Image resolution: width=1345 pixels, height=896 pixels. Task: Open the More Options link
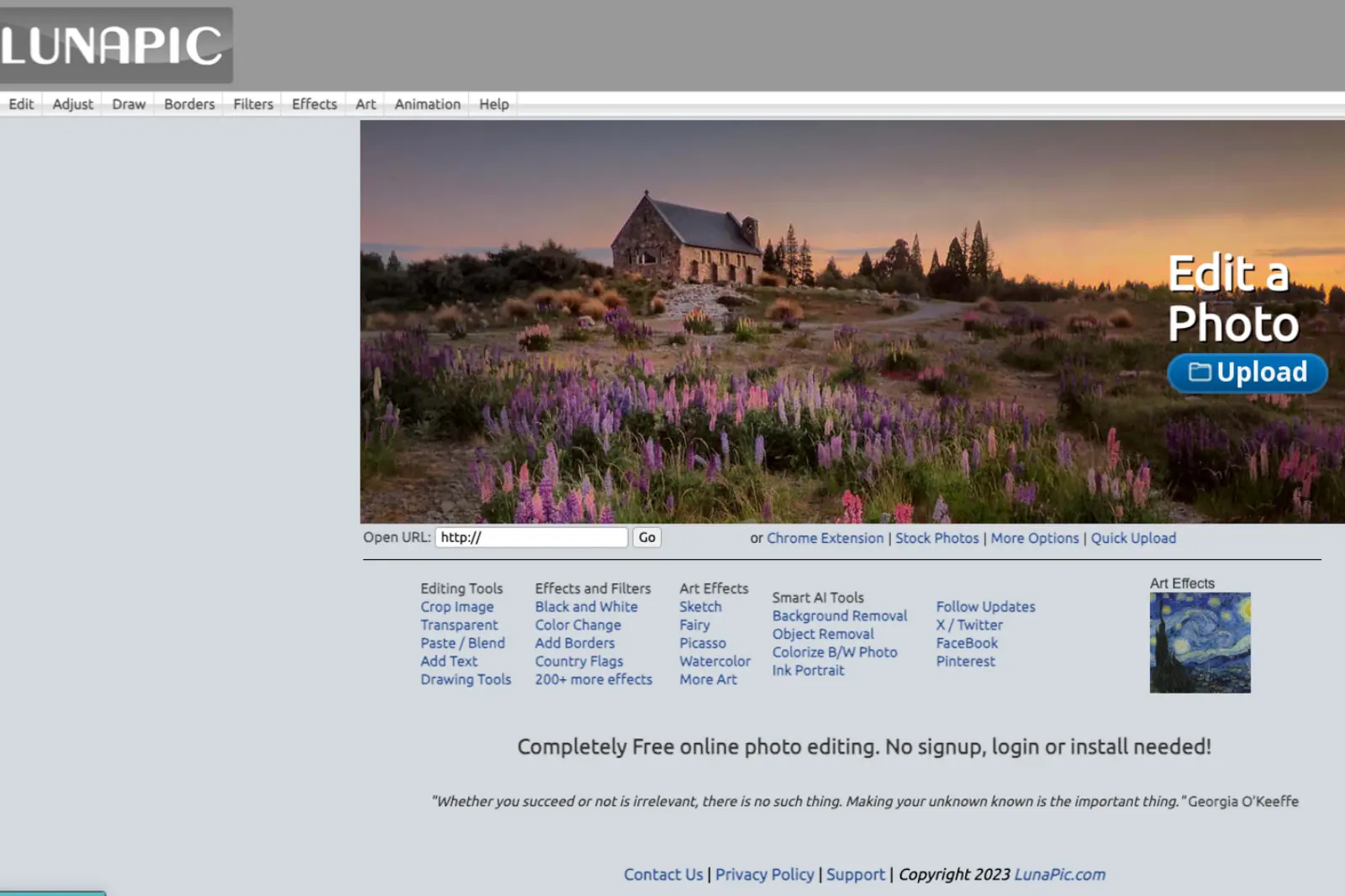[x=1035, y=538]
